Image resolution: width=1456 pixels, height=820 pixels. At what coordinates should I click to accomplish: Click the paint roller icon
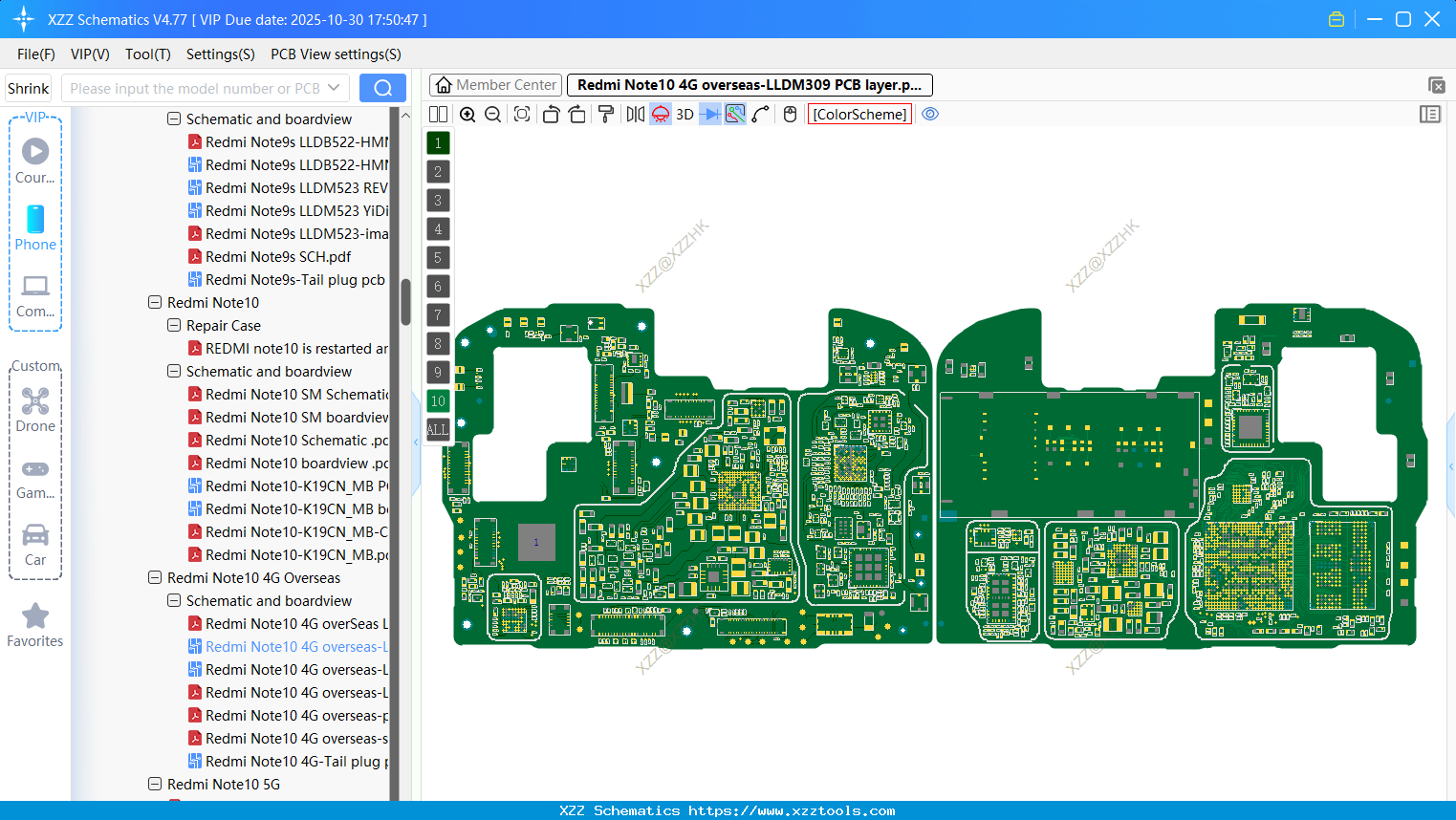point(606,115)
